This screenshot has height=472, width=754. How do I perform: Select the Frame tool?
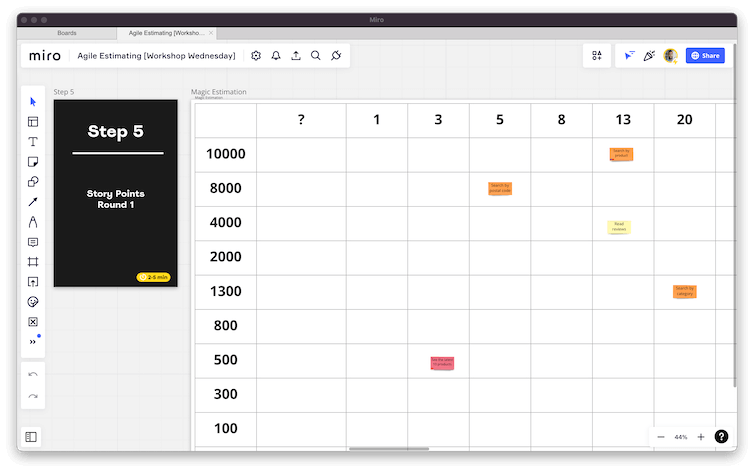33,262
